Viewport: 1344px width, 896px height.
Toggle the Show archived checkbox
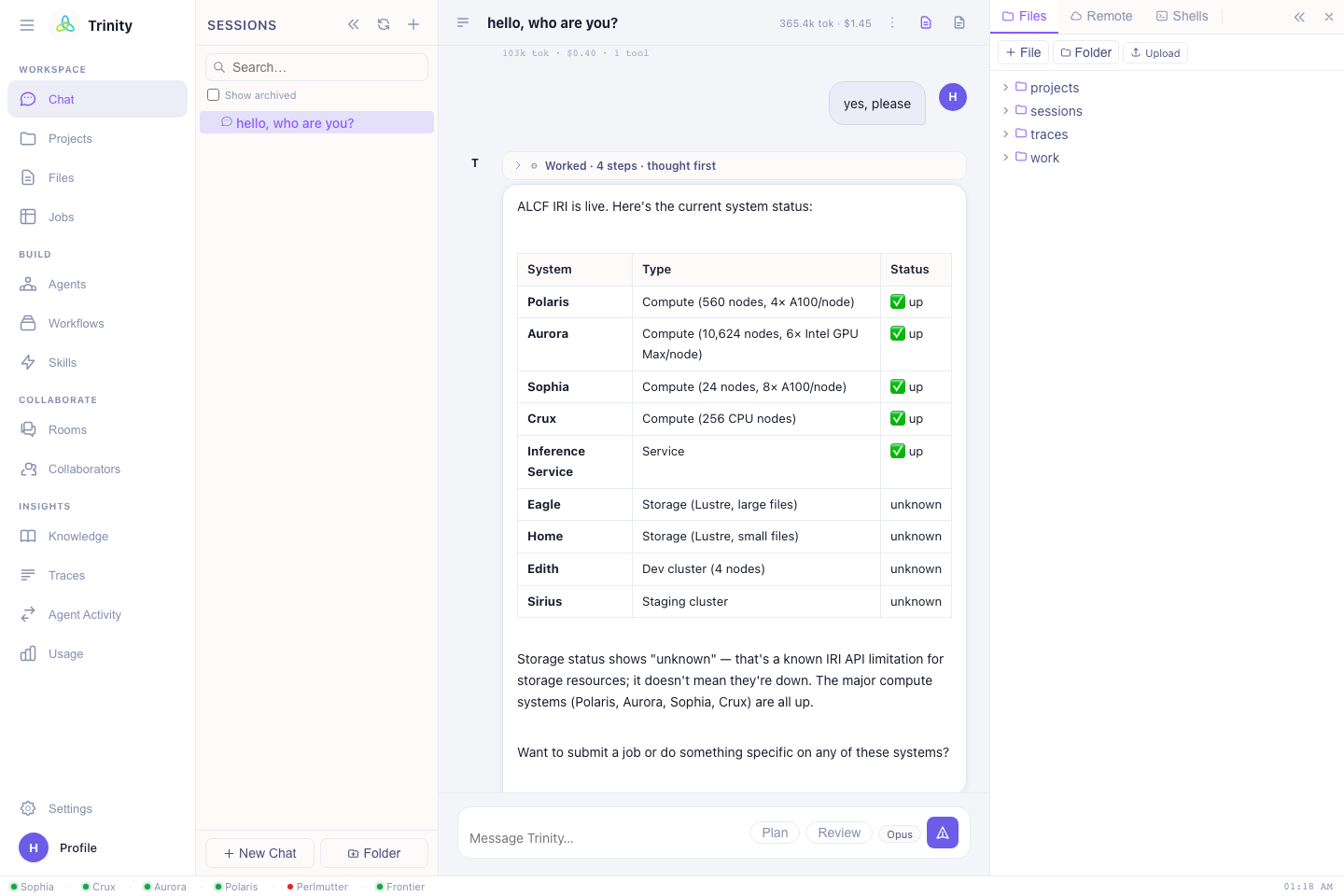213,95
